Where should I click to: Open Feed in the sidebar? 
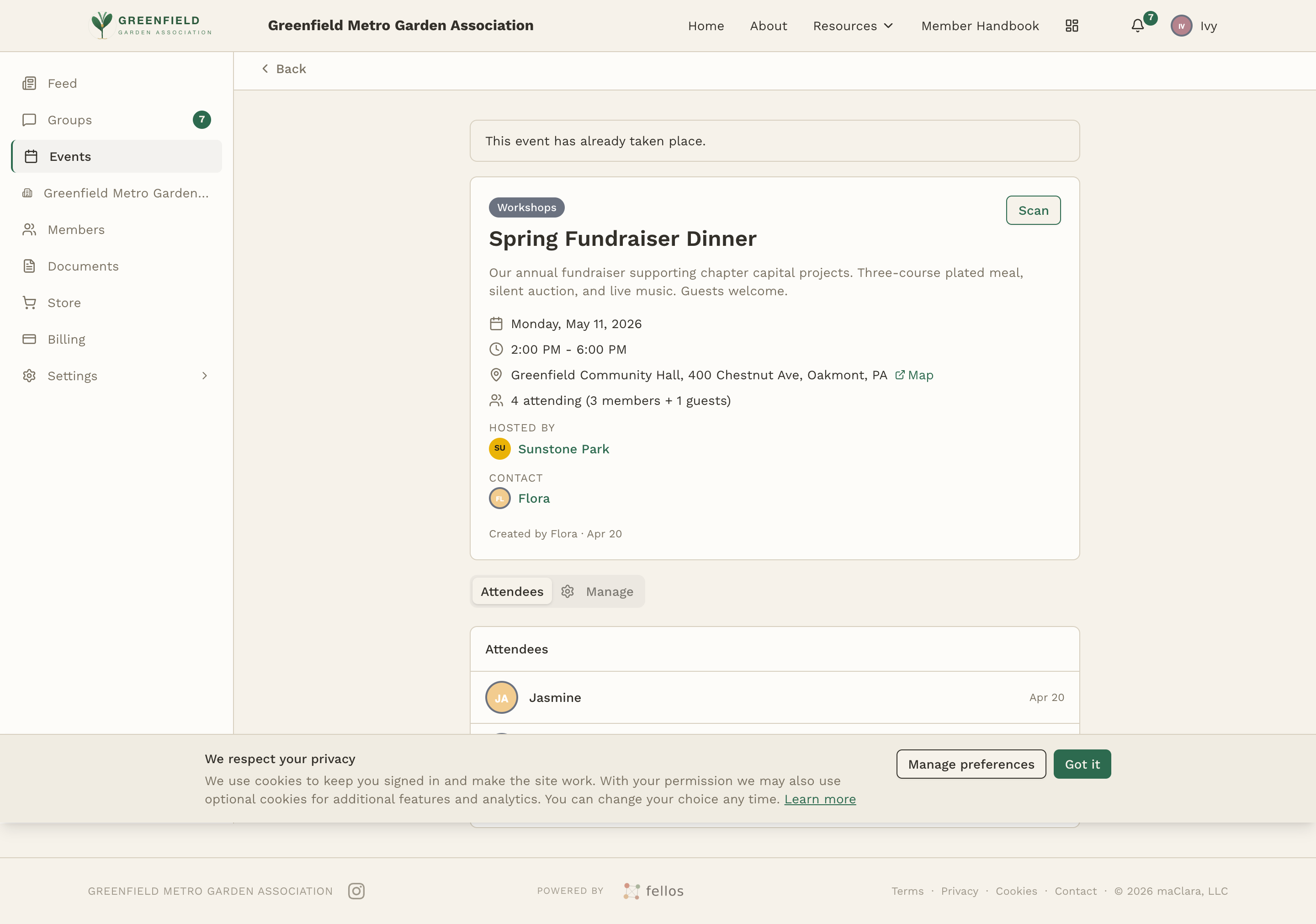pos(117,83)
